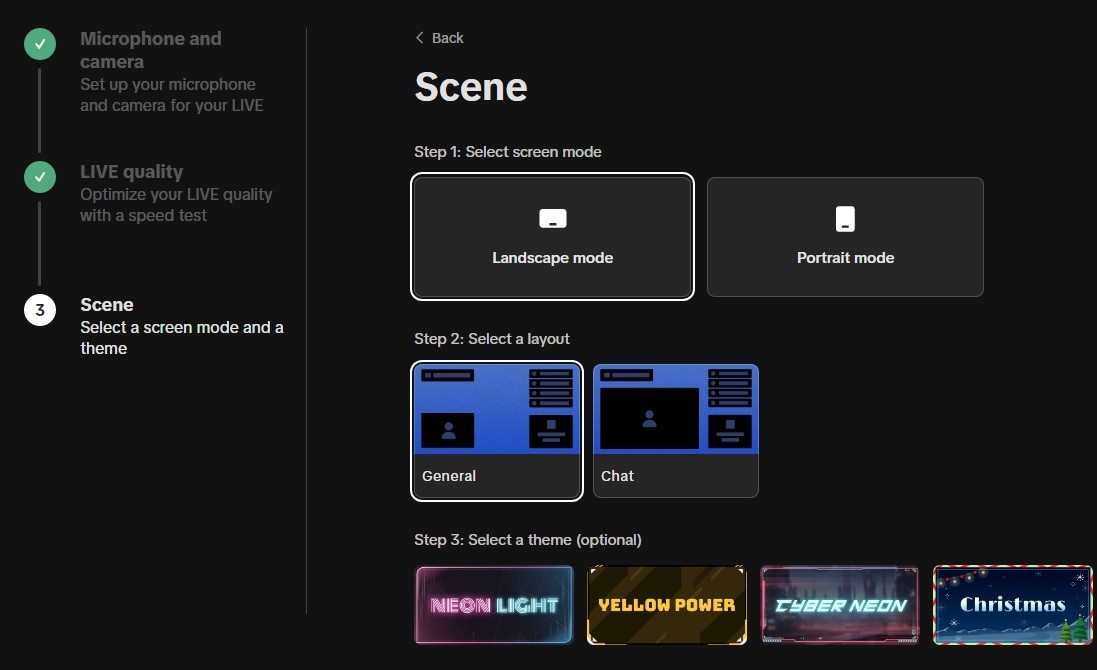Click the General layout preview image

pos(497,410)
